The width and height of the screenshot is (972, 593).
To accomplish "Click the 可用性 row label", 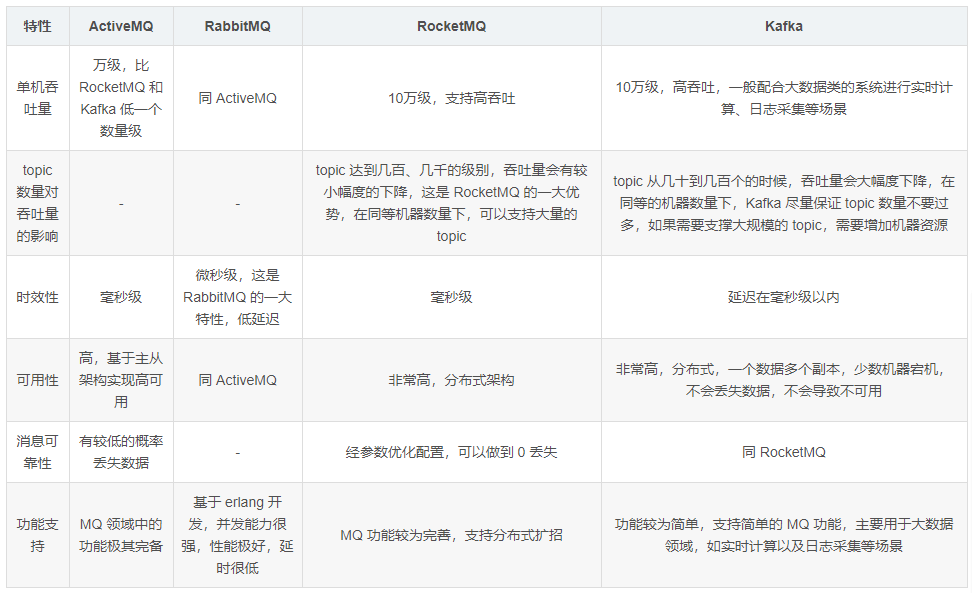I will click(x=37, y=380).
